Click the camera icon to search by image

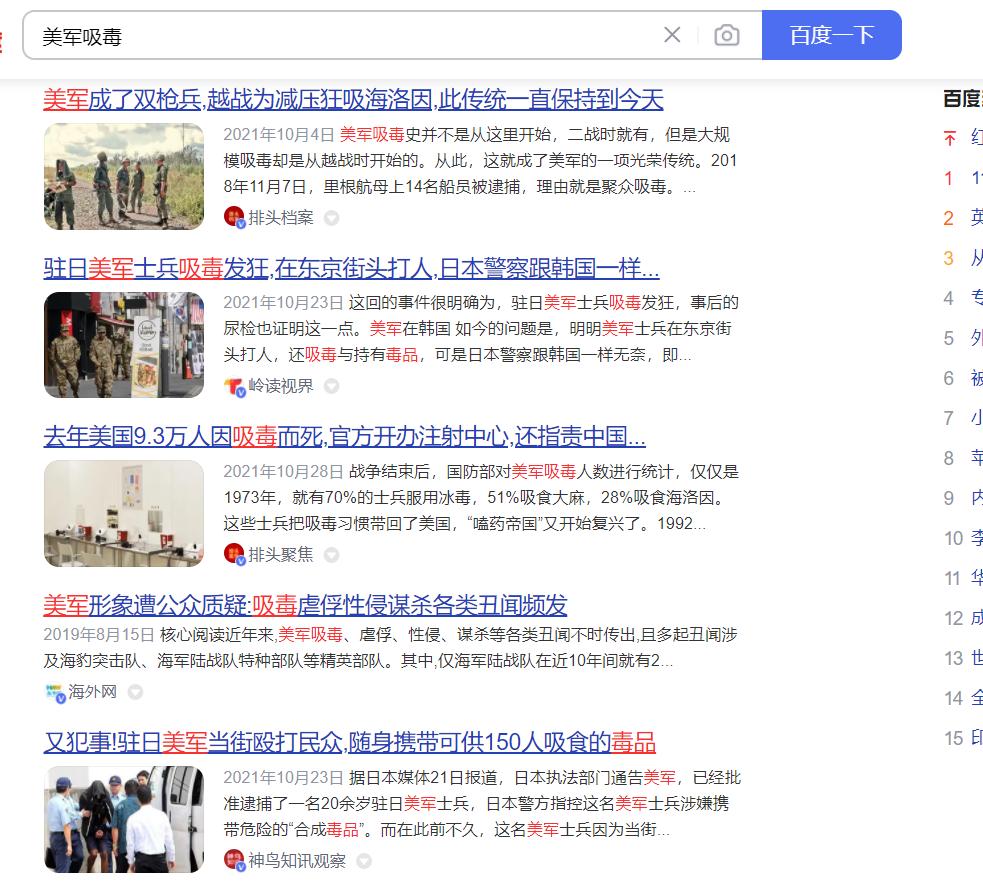tap(727, 34)
